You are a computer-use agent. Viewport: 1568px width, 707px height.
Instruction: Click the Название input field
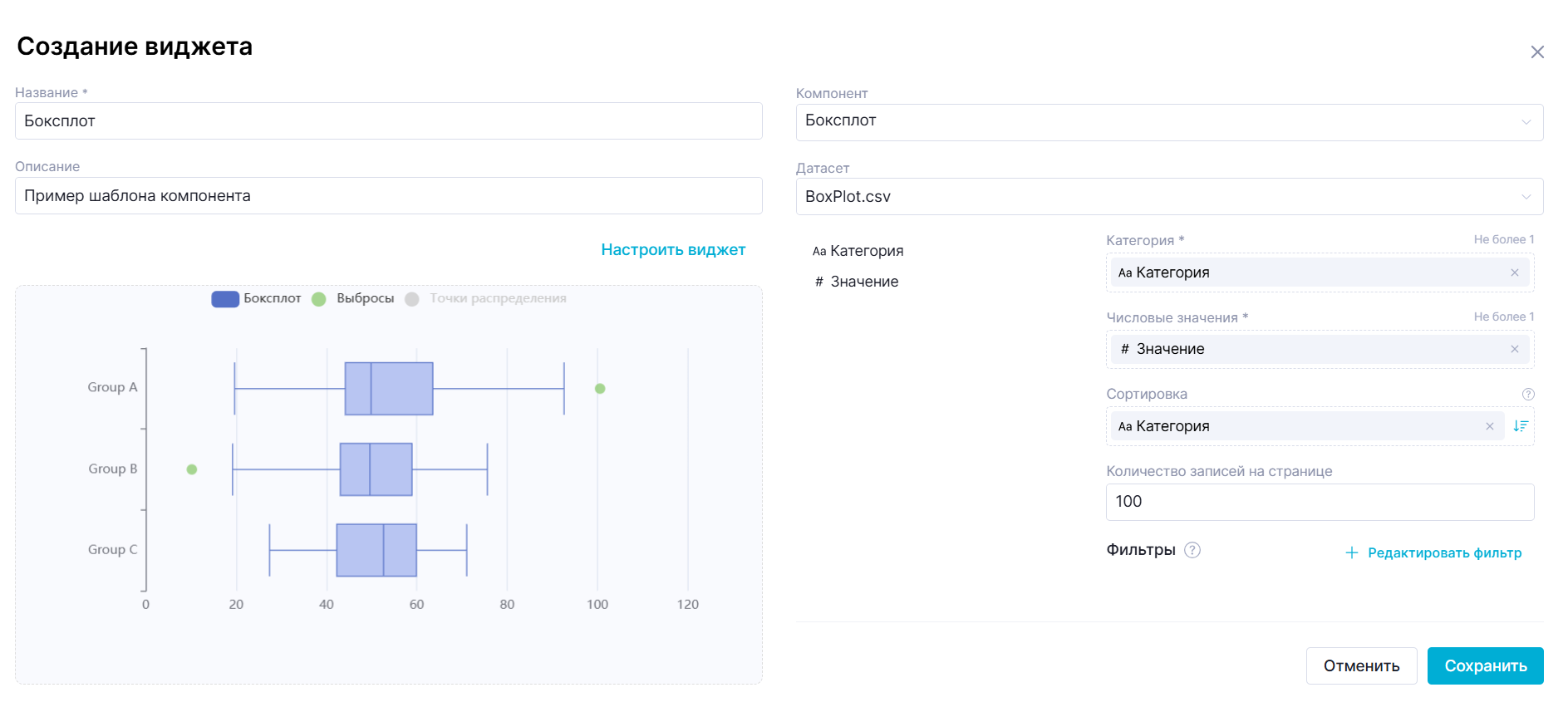pyautogui.click(x=388, y=121)
